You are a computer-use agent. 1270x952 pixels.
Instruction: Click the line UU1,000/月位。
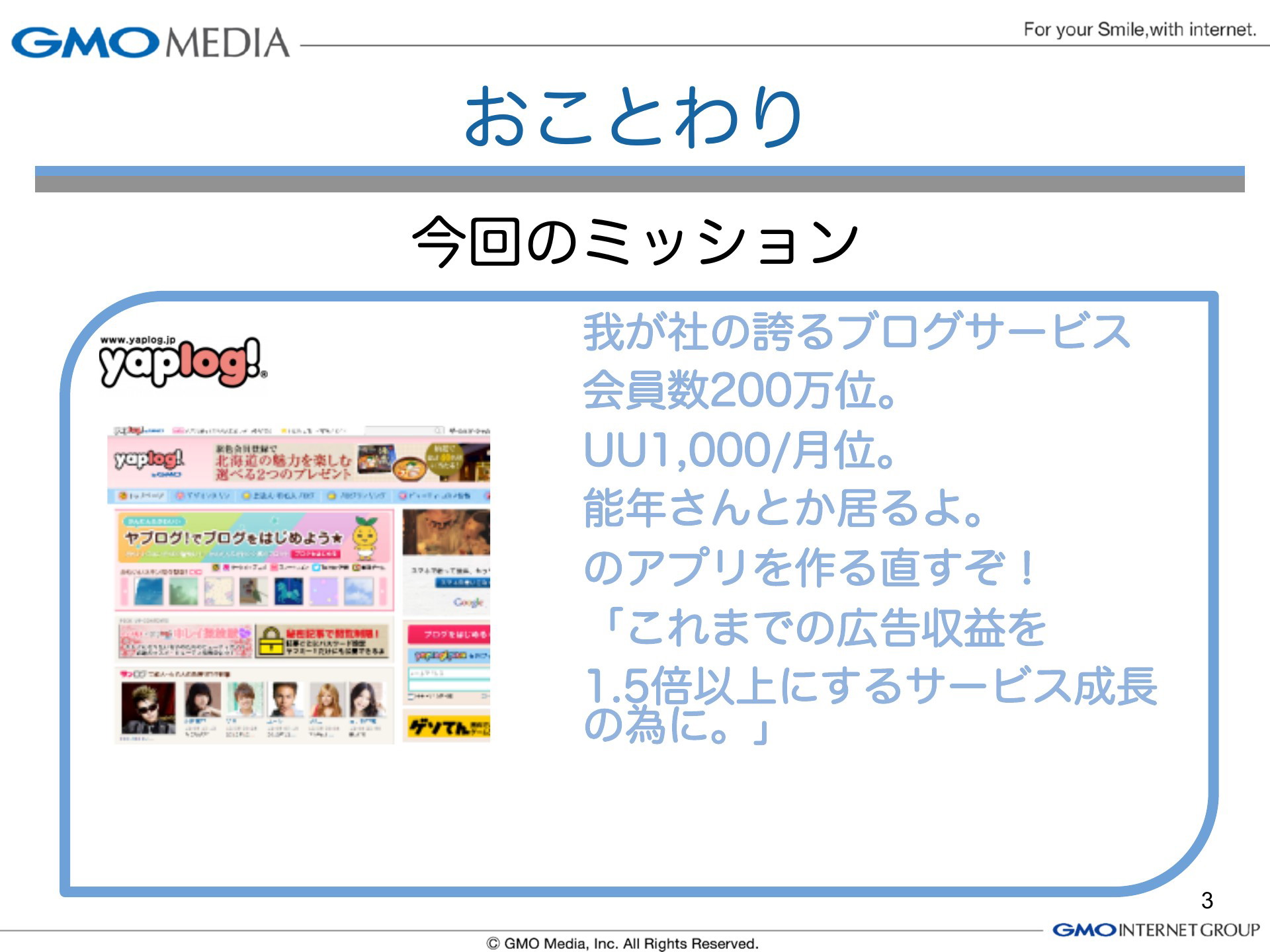coord(740,450)
